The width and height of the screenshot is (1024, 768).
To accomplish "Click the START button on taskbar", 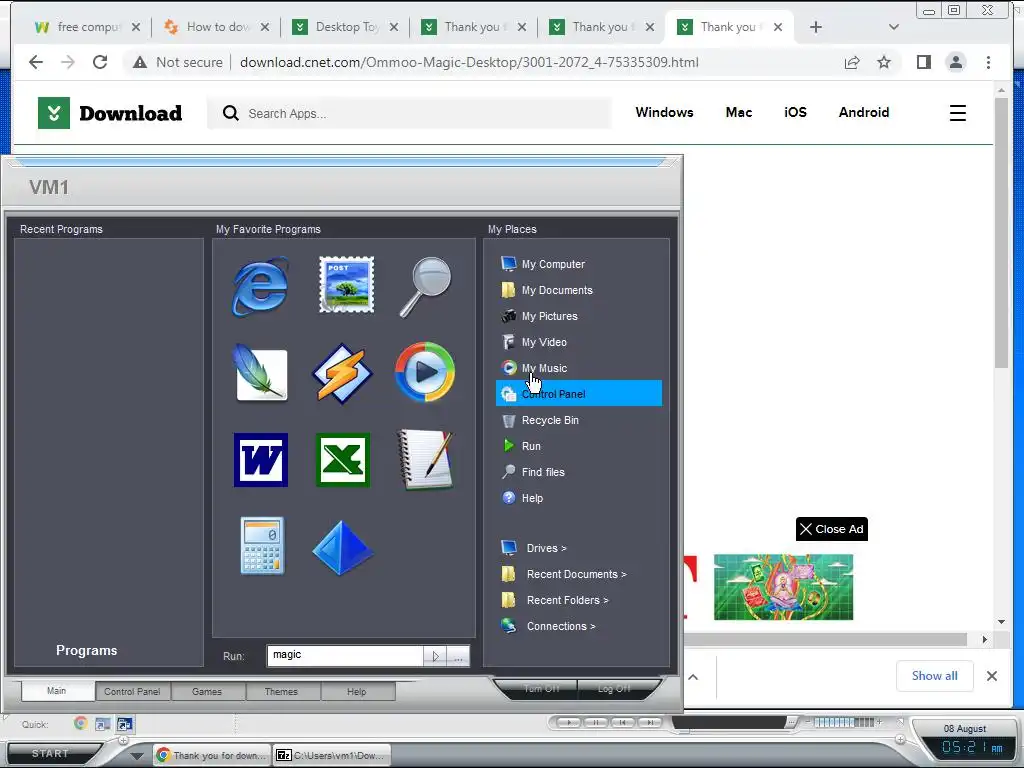I will 51,754.
